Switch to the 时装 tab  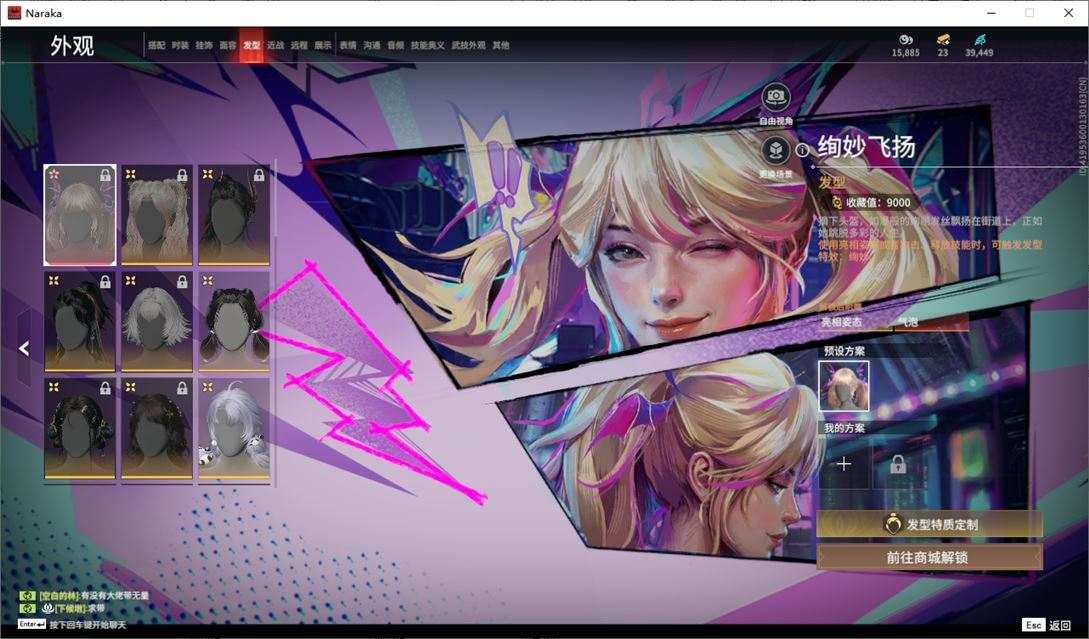point(180,45)
